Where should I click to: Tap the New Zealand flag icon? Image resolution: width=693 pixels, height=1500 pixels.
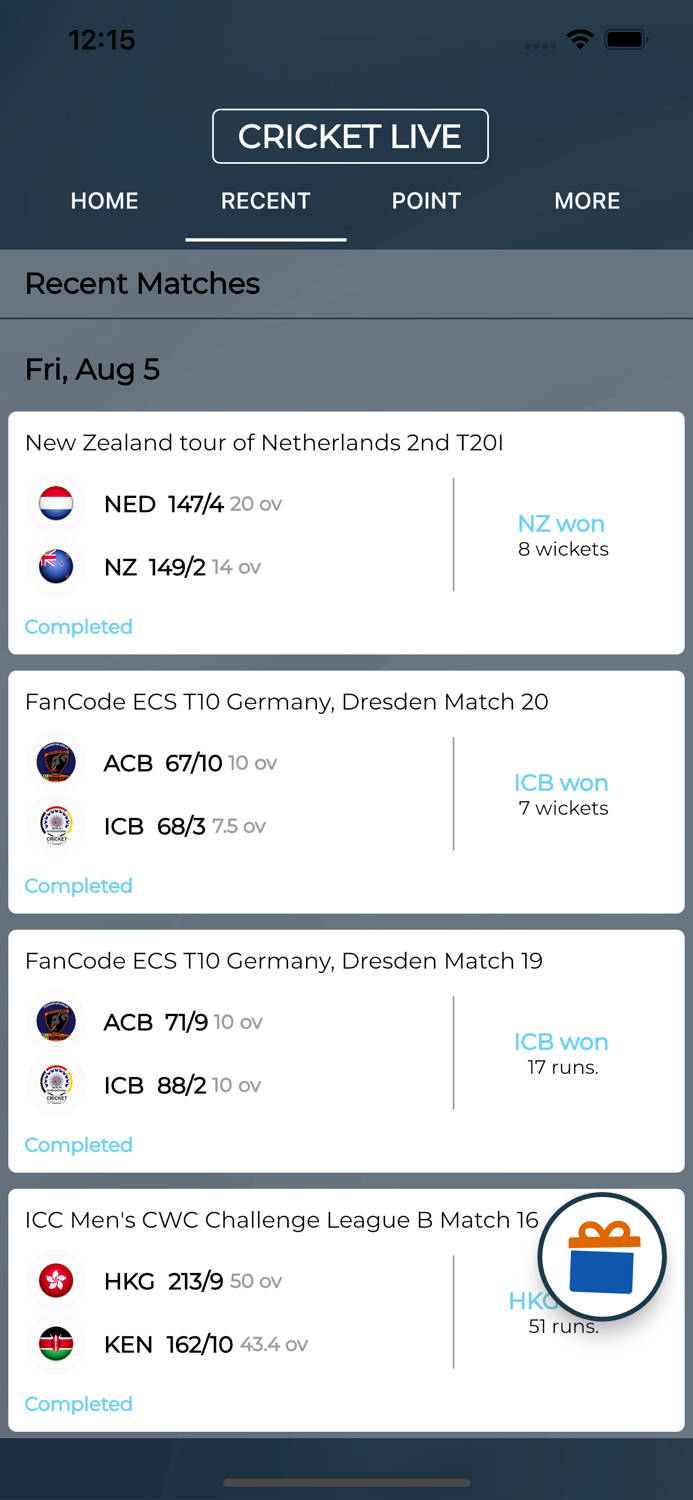tap(56, 567)
